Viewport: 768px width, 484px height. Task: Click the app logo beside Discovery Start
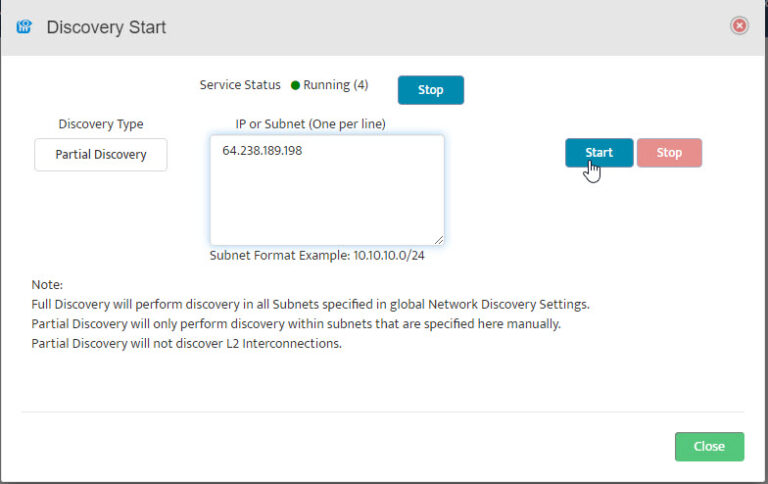tap(24, 27)
